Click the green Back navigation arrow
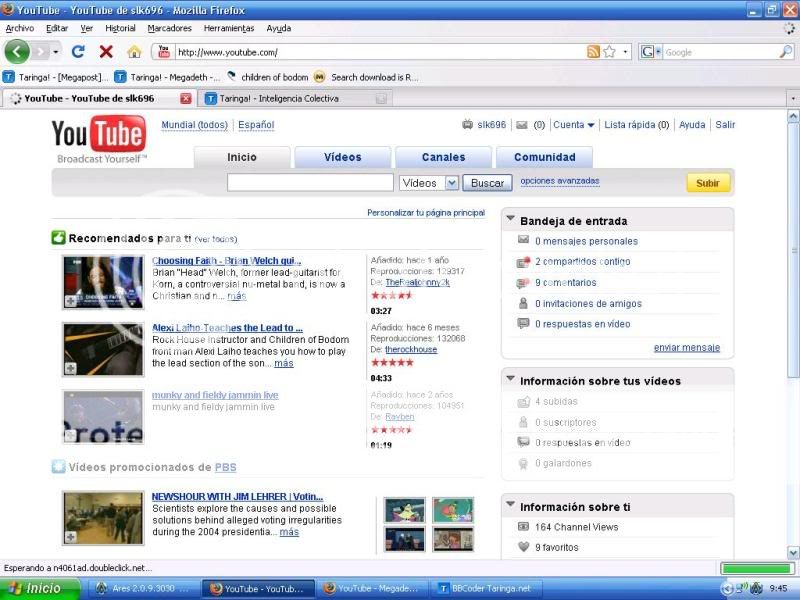This screenshot has height=600, width=800. pyautogui.click(x=17, y=52)
